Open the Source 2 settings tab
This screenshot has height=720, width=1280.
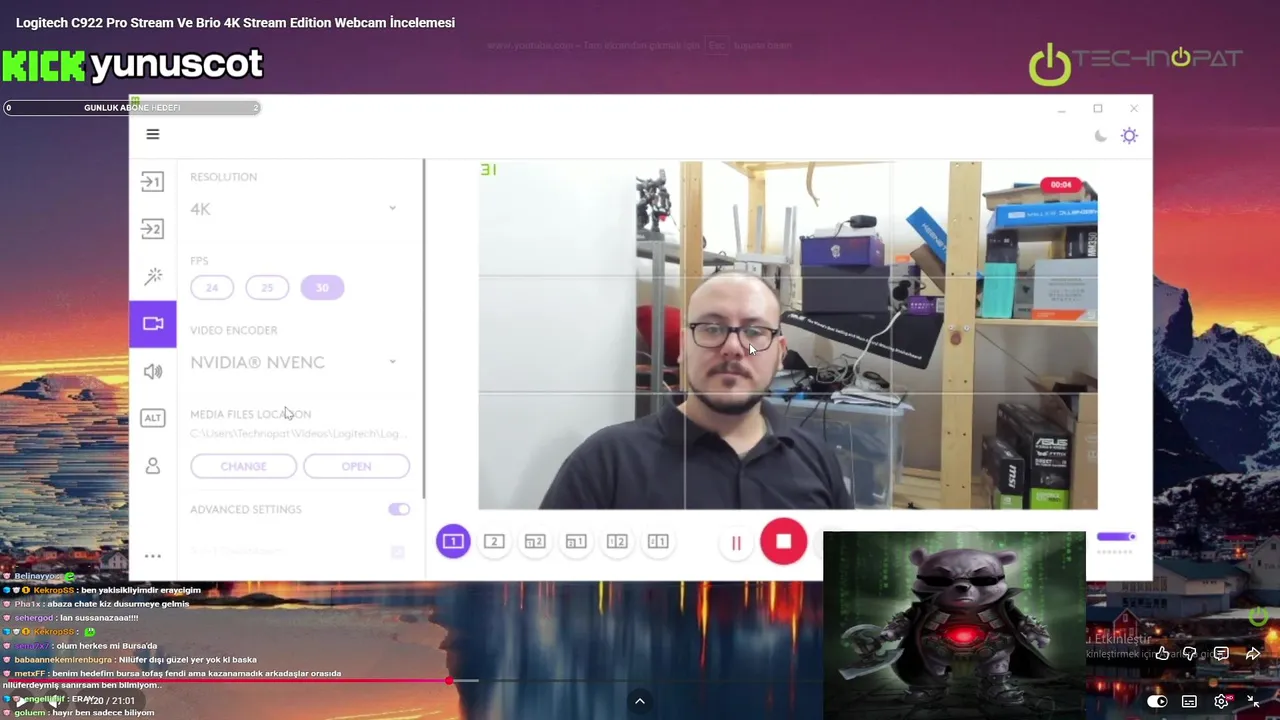click(152, 229)
